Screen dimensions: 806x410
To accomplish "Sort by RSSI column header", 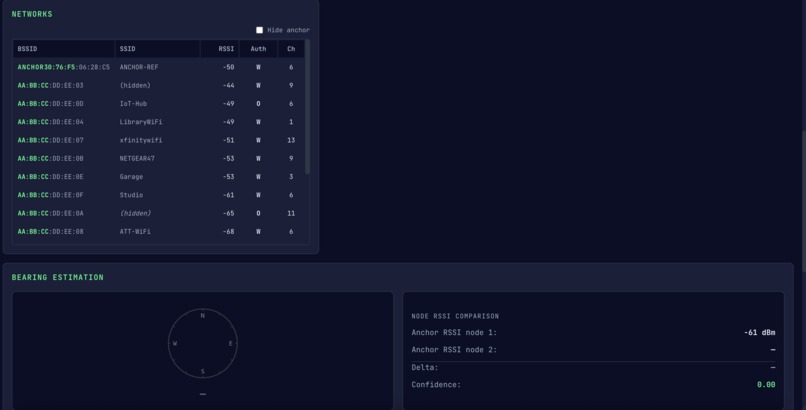I will point(219,49).
